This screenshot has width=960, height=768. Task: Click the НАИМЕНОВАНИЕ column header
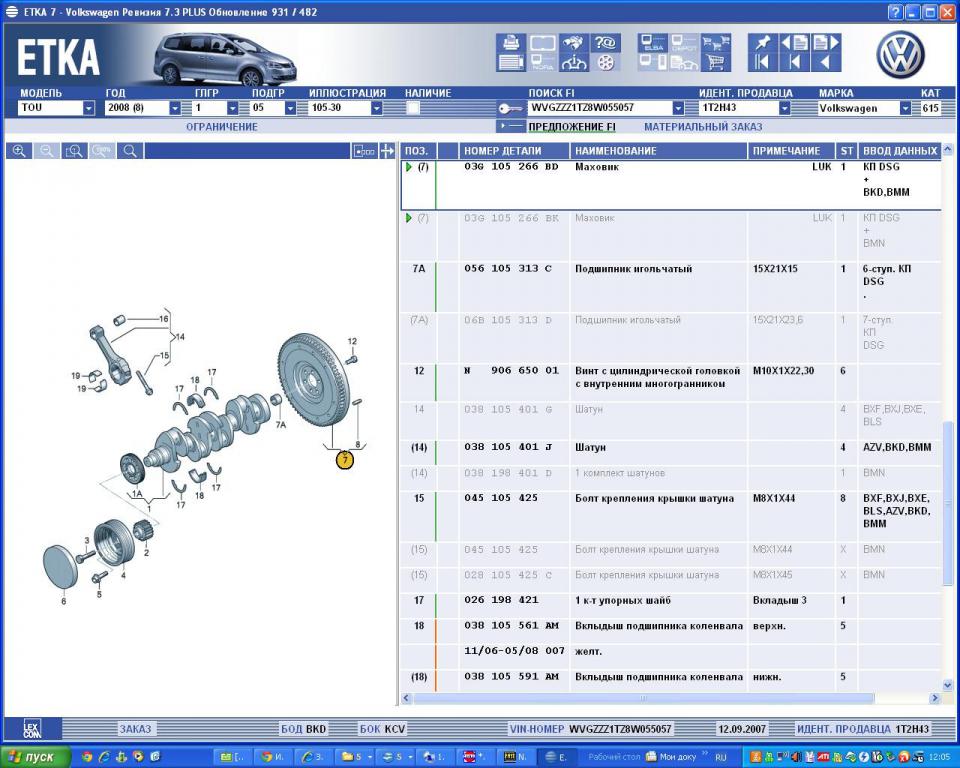point(658,151)
